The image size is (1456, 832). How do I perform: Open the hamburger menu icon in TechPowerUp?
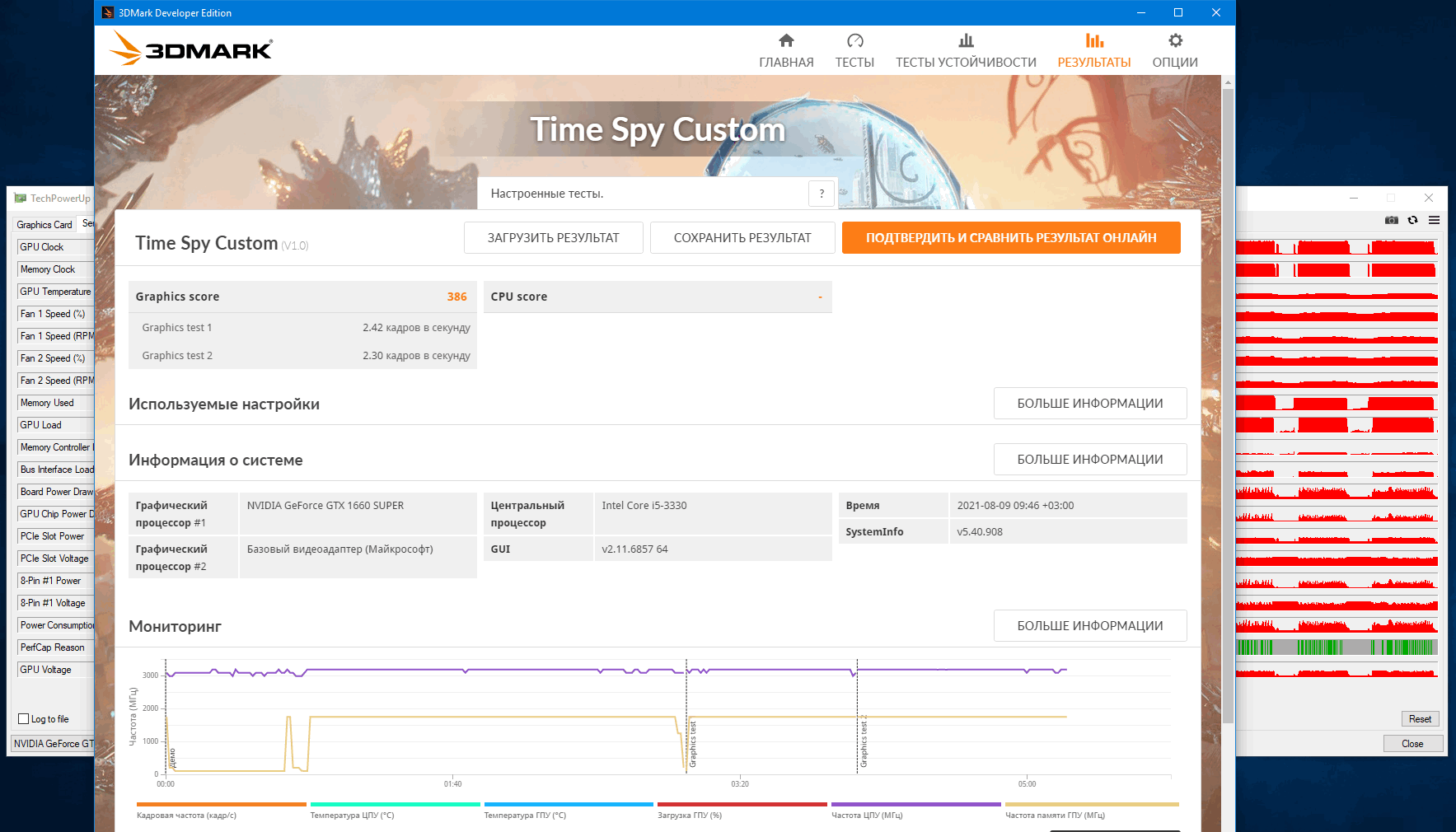(1435, 220)
